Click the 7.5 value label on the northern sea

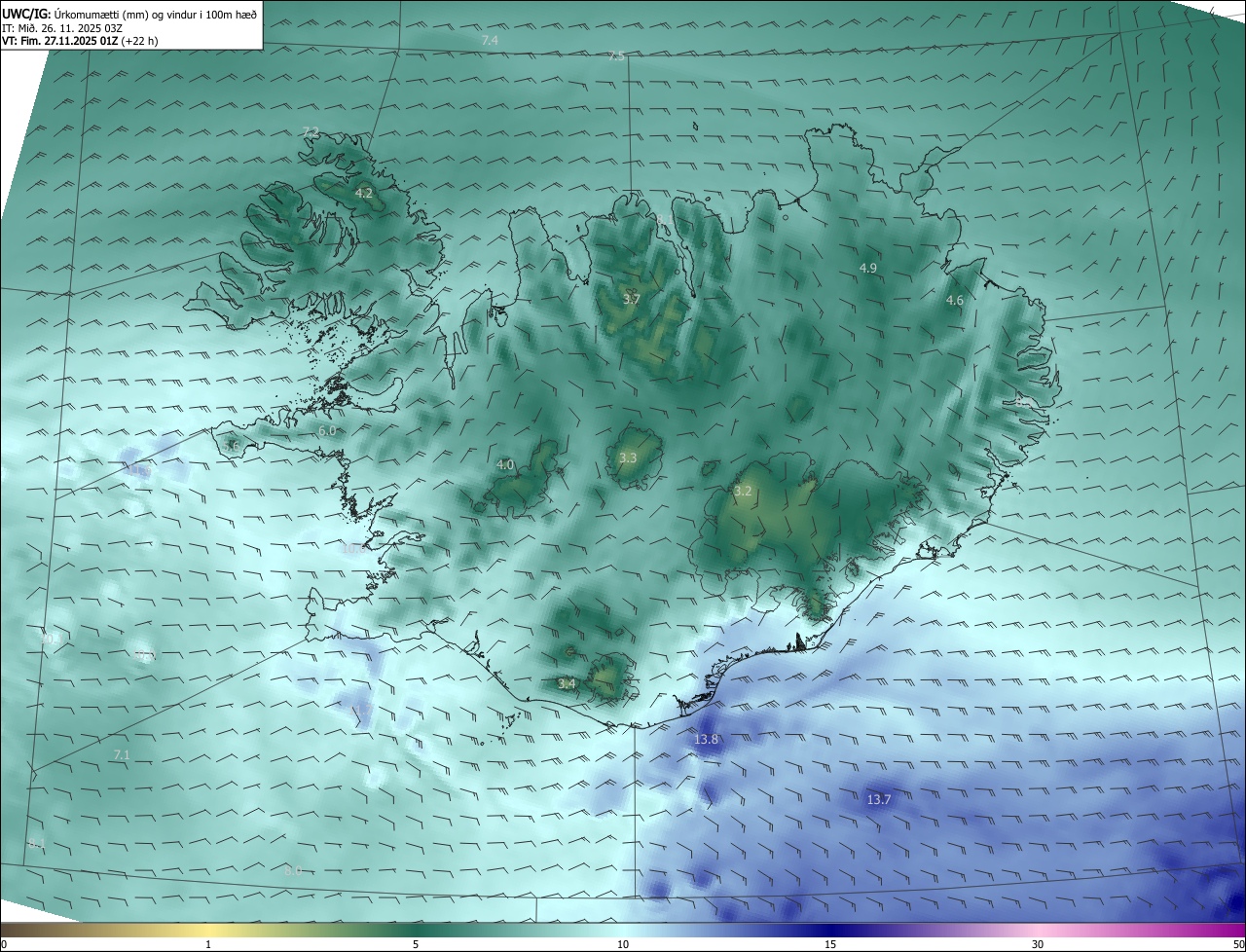[x=615, y=56]
